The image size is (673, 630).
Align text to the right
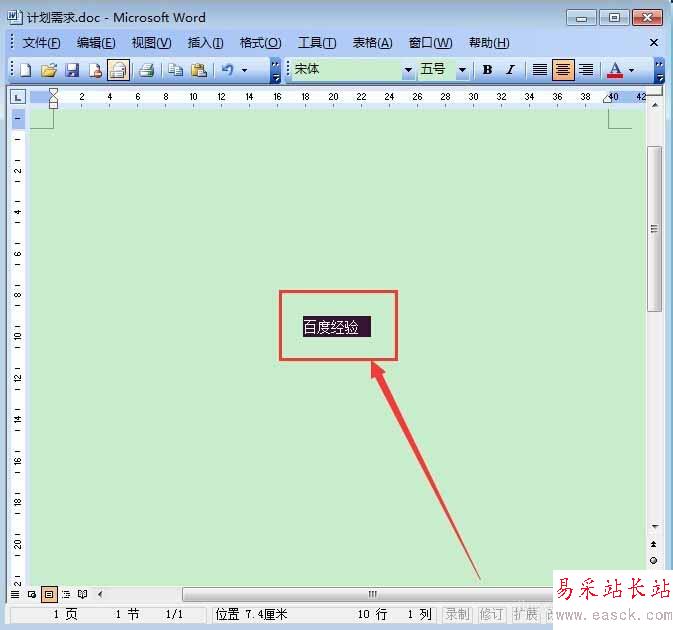pyautogui.click(x=586, y=70)
